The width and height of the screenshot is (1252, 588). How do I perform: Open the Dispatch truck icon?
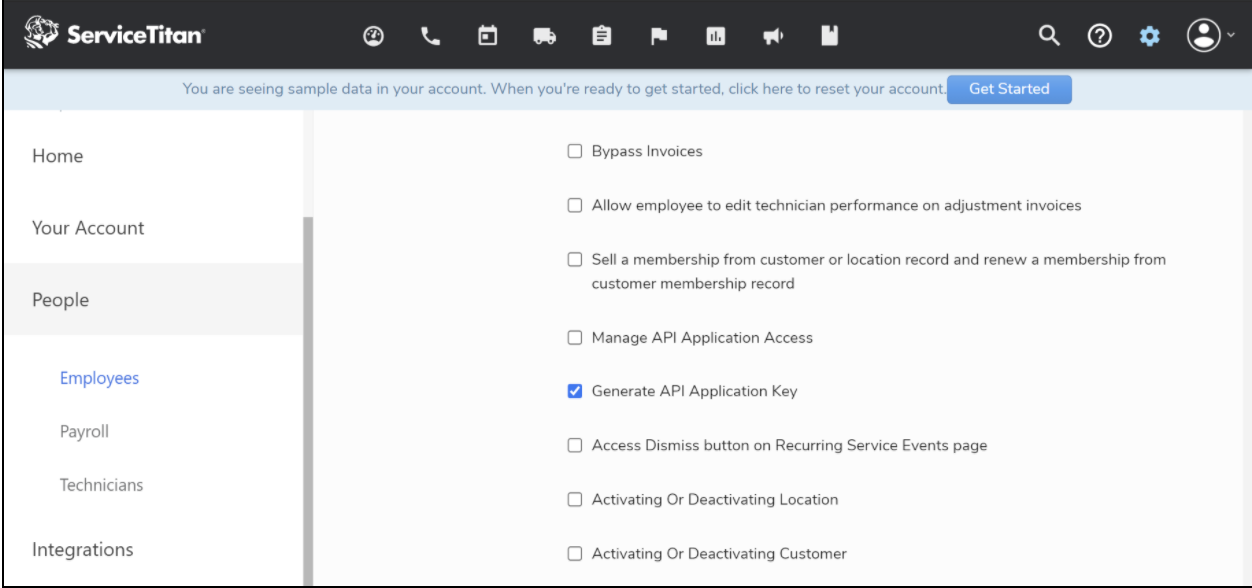(545, 36)
